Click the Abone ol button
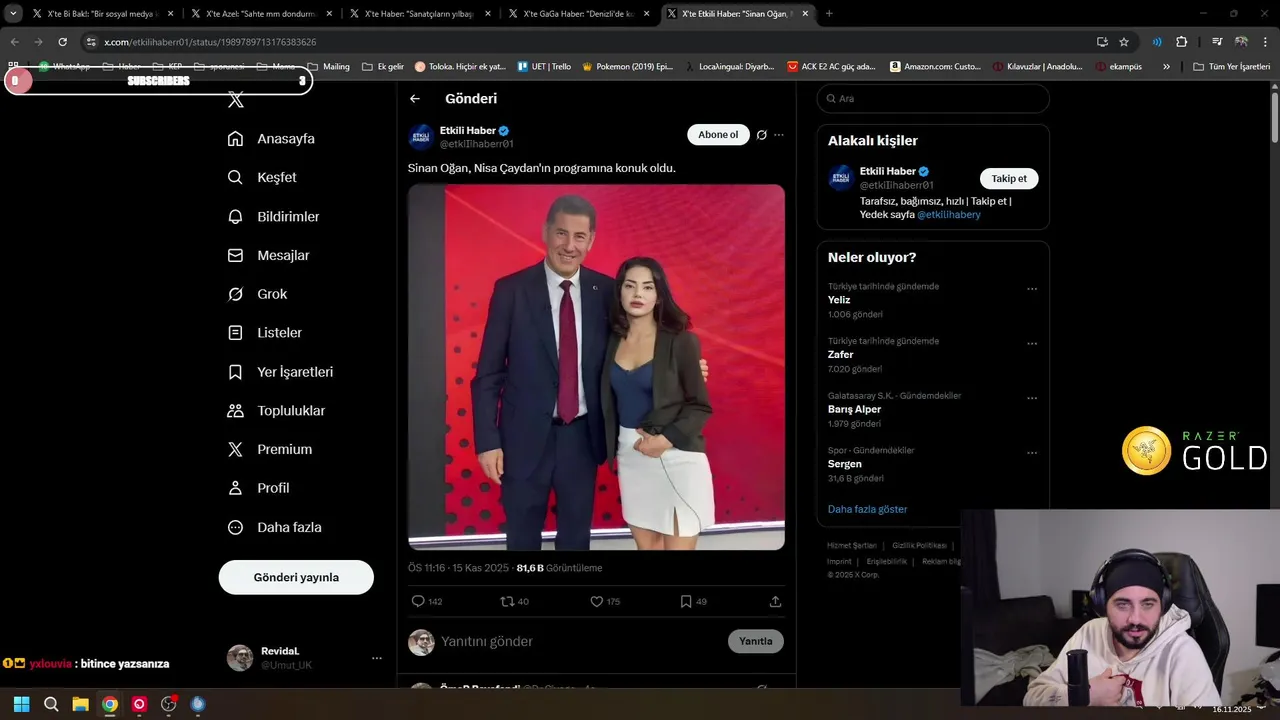1280x720 pixels. click(x=718, y=135)
